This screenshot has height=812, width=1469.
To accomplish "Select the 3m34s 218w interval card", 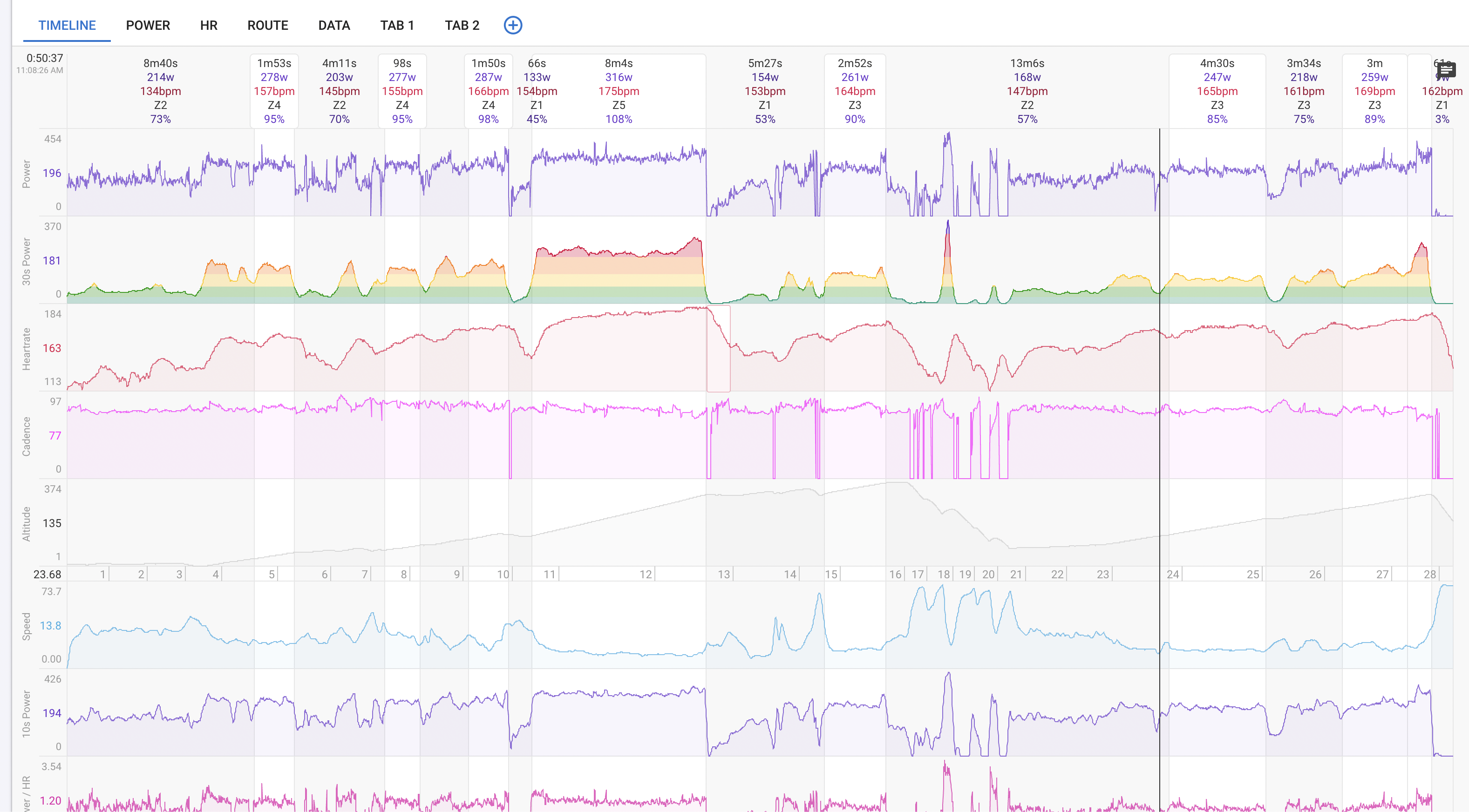I will click(1304, 91).
